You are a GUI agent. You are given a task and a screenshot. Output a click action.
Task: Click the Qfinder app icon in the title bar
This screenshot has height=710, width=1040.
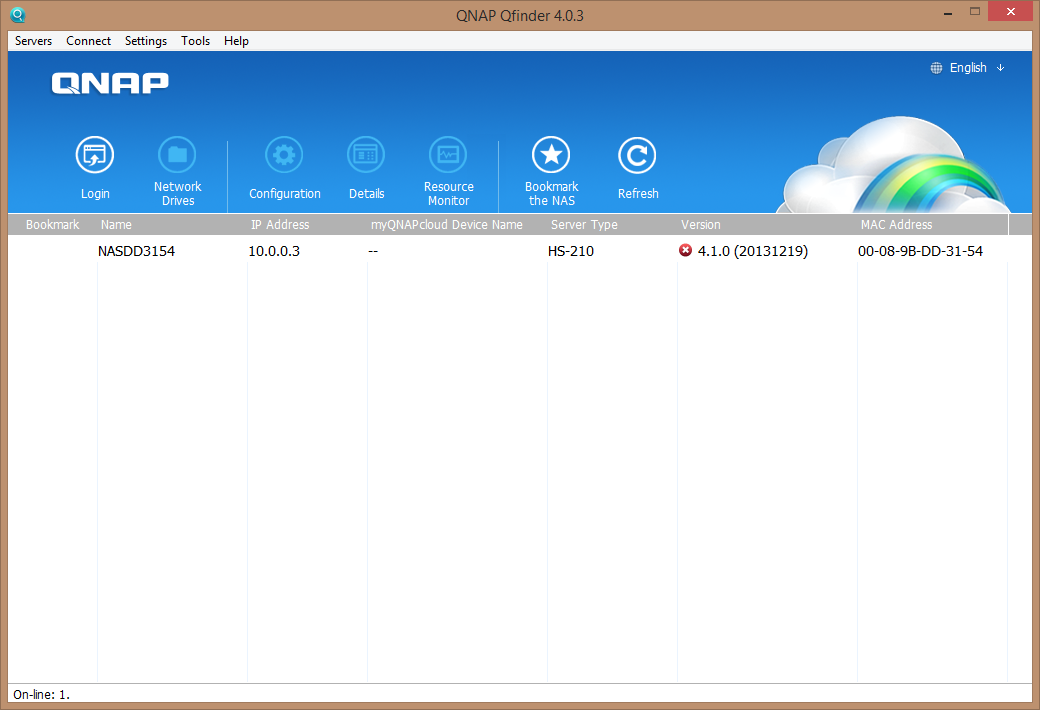pyautogui.click(x=18, y=15)
